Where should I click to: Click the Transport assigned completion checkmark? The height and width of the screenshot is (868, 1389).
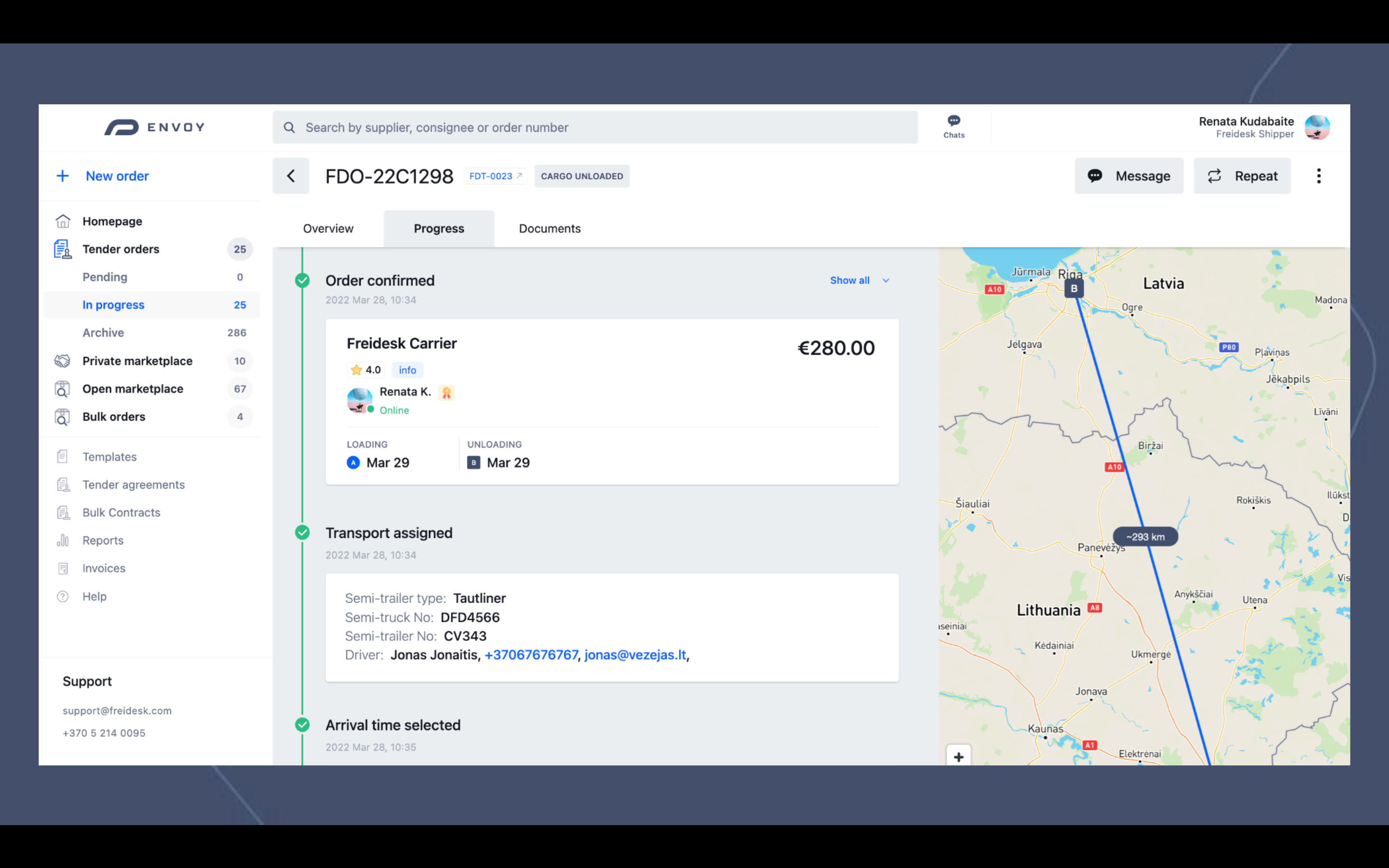pyautogui.click(x=302, y=532)
